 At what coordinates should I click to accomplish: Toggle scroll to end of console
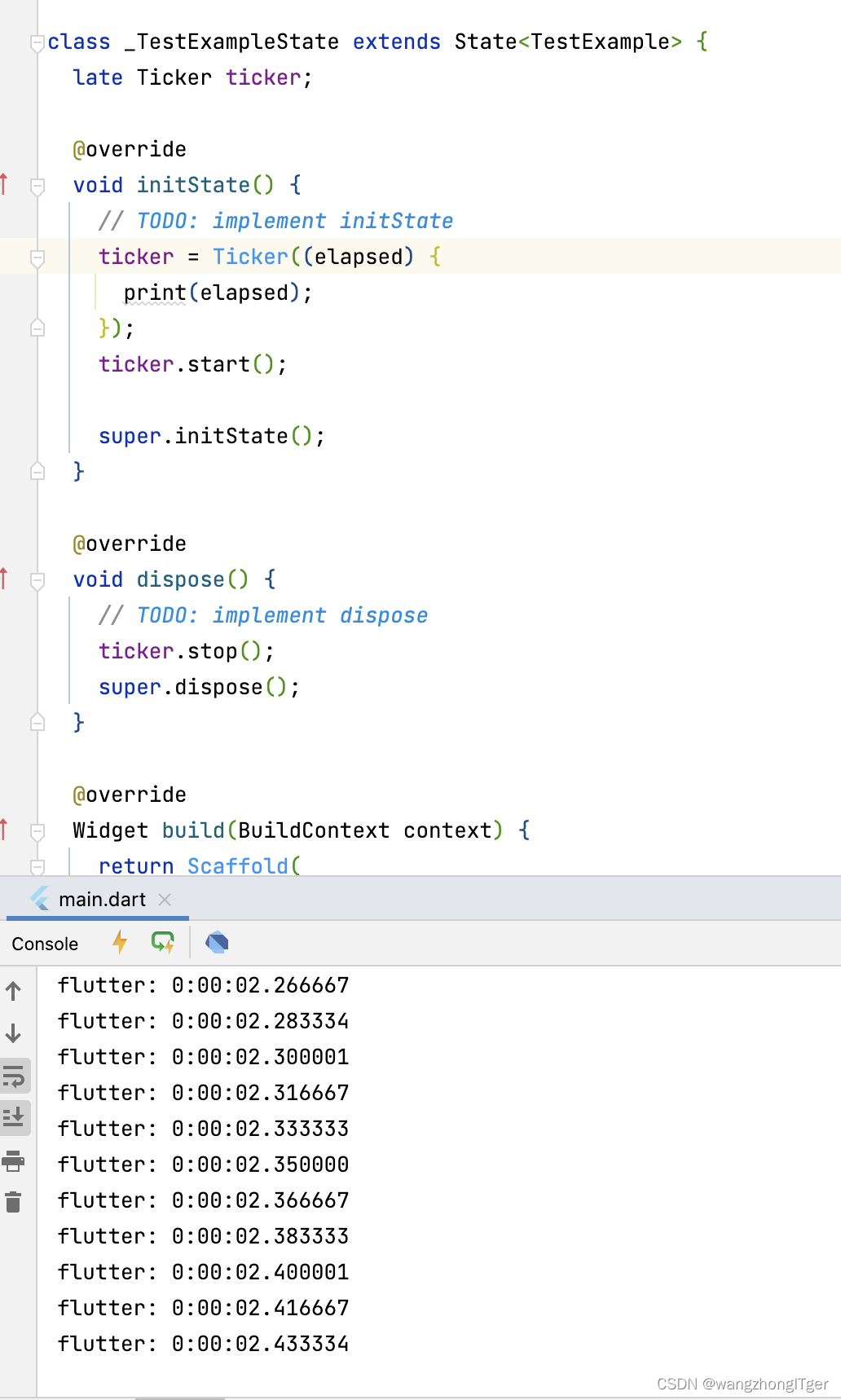[x=14, y=1117]
